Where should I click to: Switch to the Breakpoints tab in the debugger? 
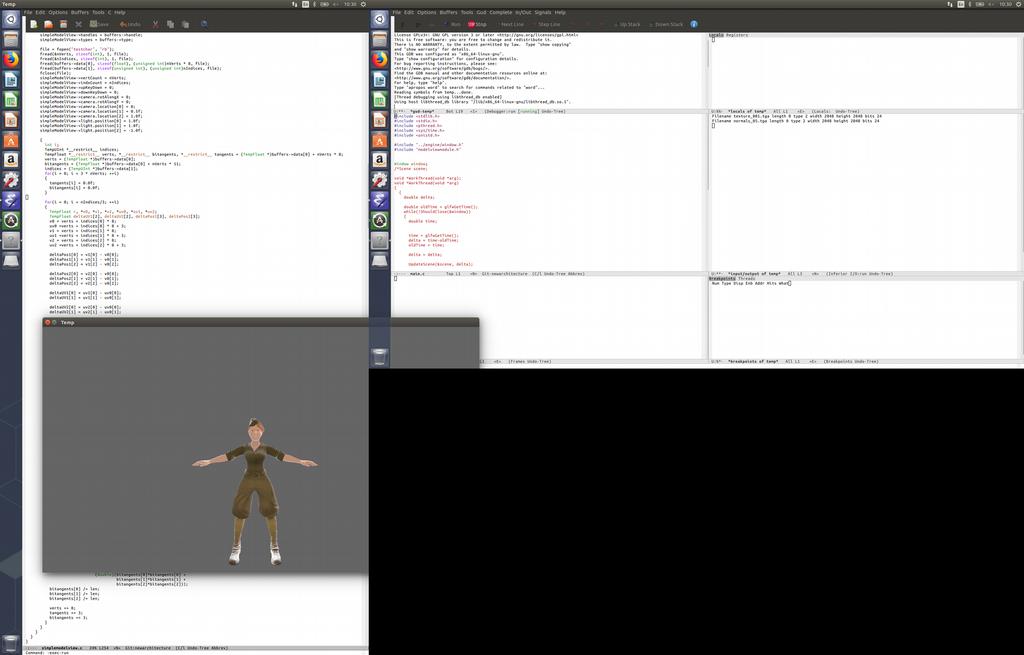[722, 279]
